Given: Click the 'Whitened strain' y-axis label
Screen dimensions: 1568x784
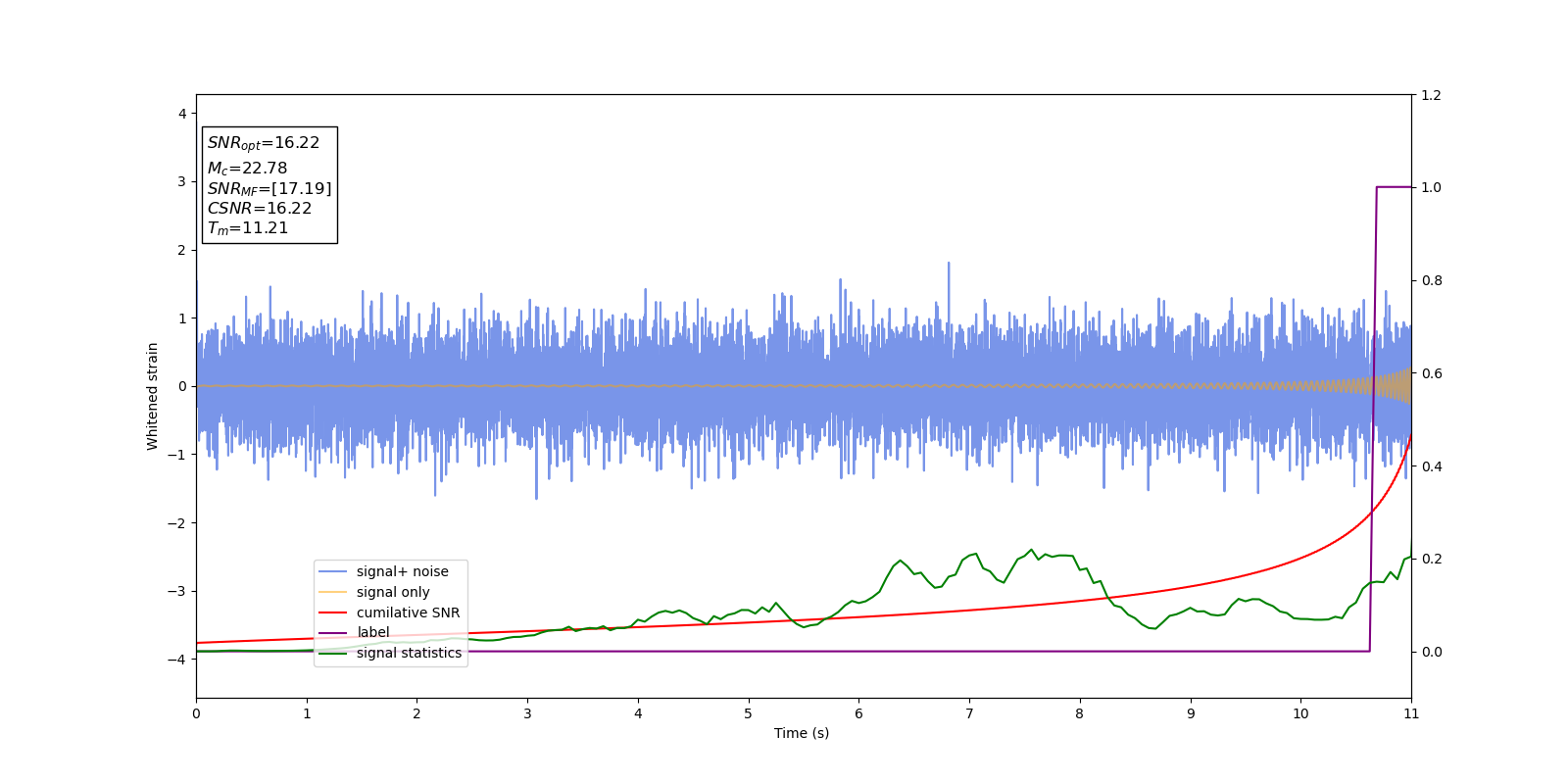Looking at the screenshot, I should click(153, 396).
